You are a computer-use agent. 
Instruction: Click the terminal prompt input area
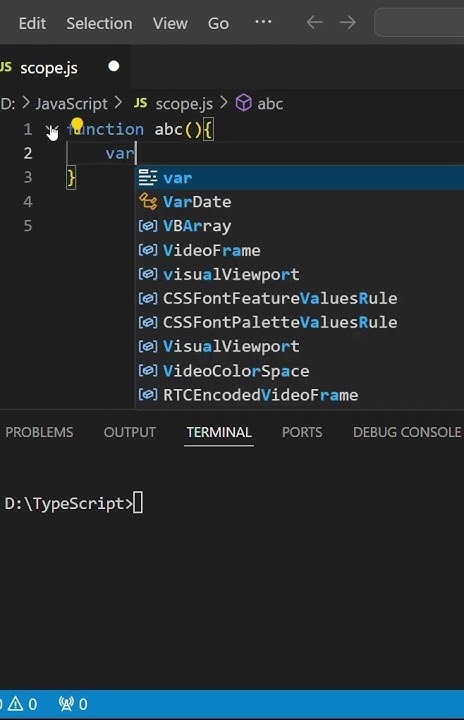click(x=138, y=503)
